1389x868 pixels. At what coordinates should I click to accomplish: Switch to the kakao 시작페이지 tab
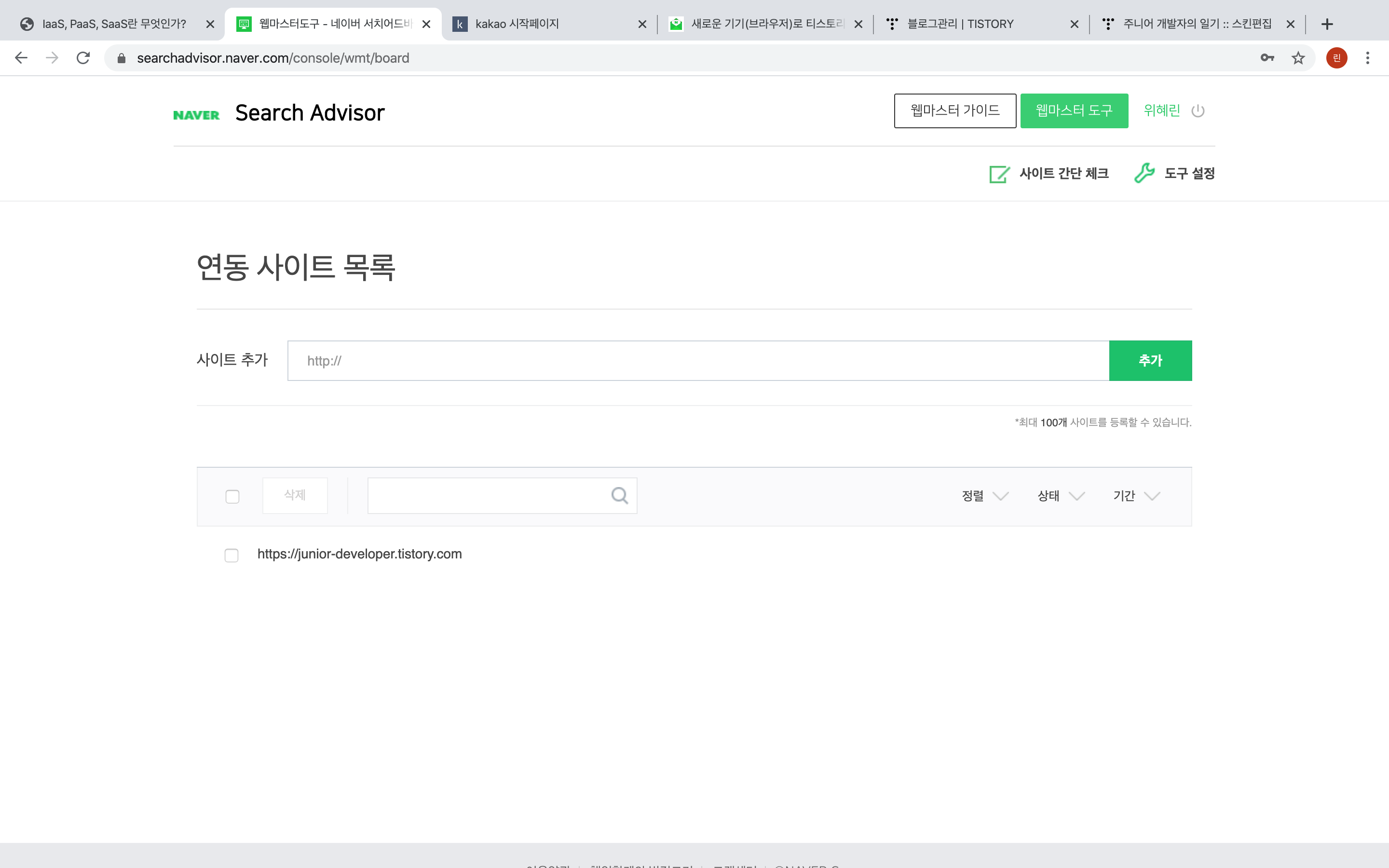pyautogui.click(x=517, y=24)
